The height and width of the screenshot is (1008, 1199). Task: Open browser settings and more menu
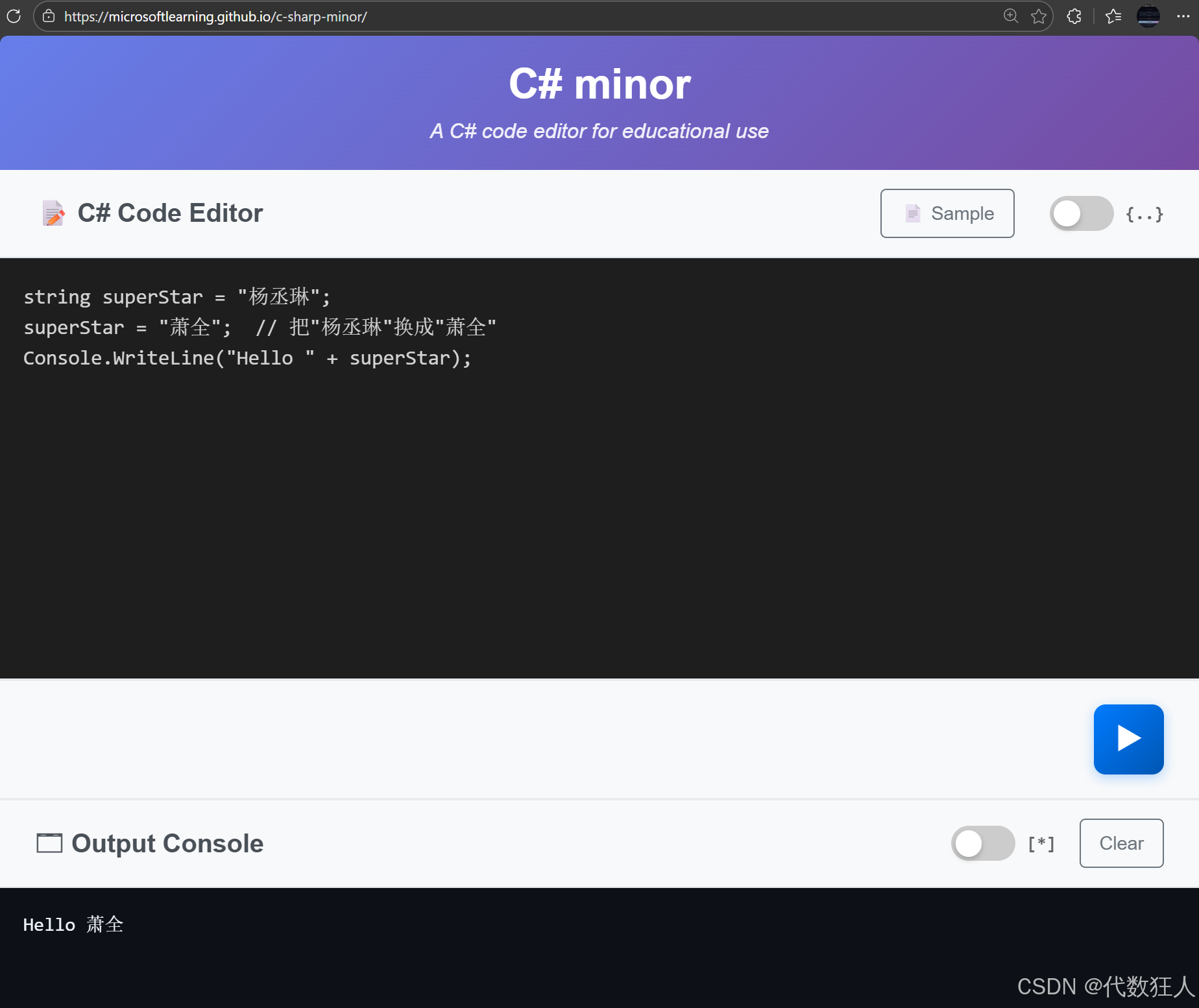pyautogui.click(x=1183, y=16)
